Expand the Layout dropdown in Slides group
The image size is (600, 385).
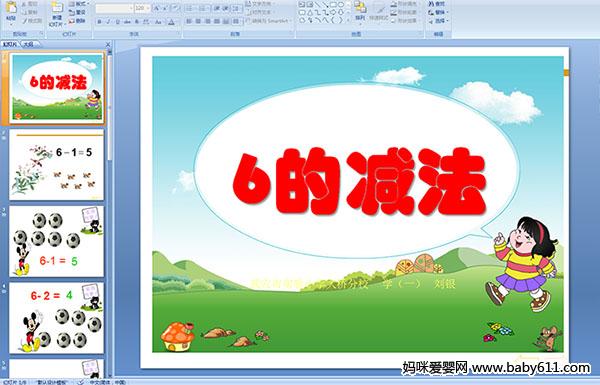79,4
